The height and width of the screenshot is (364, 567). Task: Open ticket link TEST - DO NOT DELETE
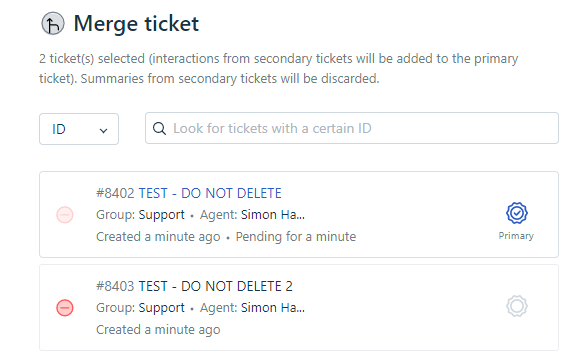[x=210, y=193]
